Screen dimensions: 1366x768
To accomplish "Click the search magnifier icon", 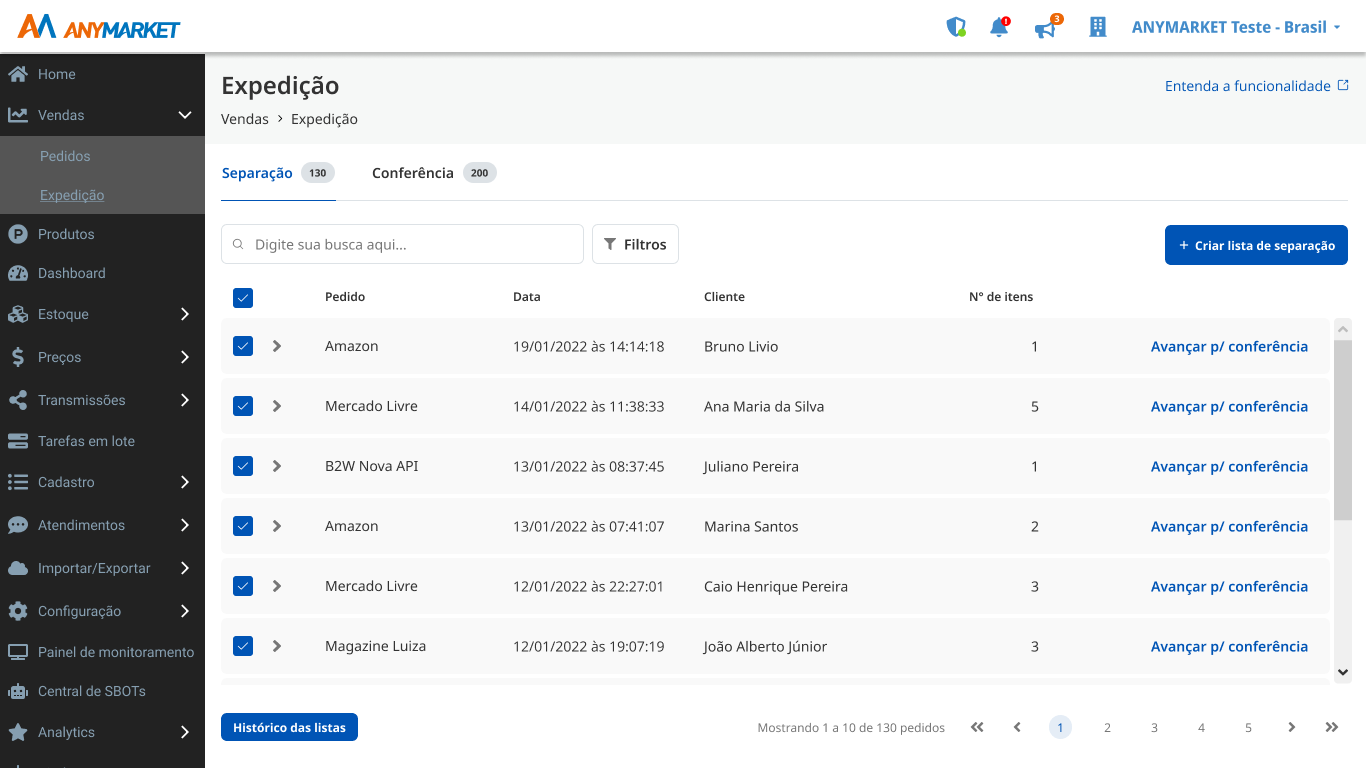I will pyautogui.click(x=238, y=244).
